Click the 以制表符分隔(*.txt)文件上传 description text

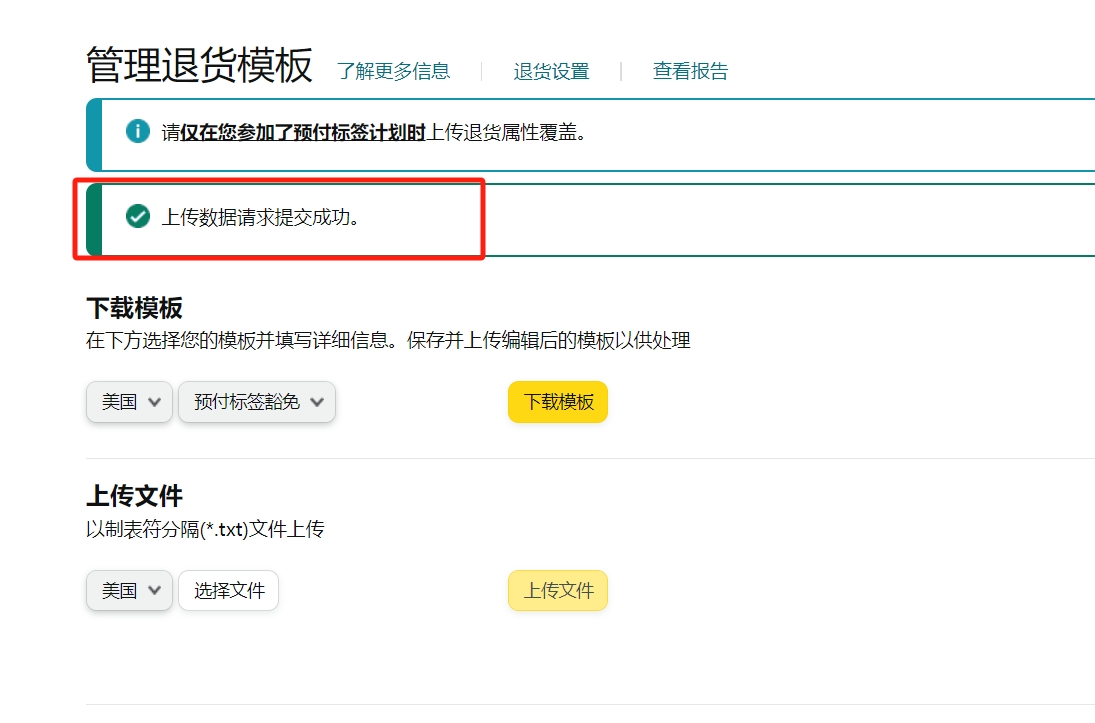pos(205,529)
